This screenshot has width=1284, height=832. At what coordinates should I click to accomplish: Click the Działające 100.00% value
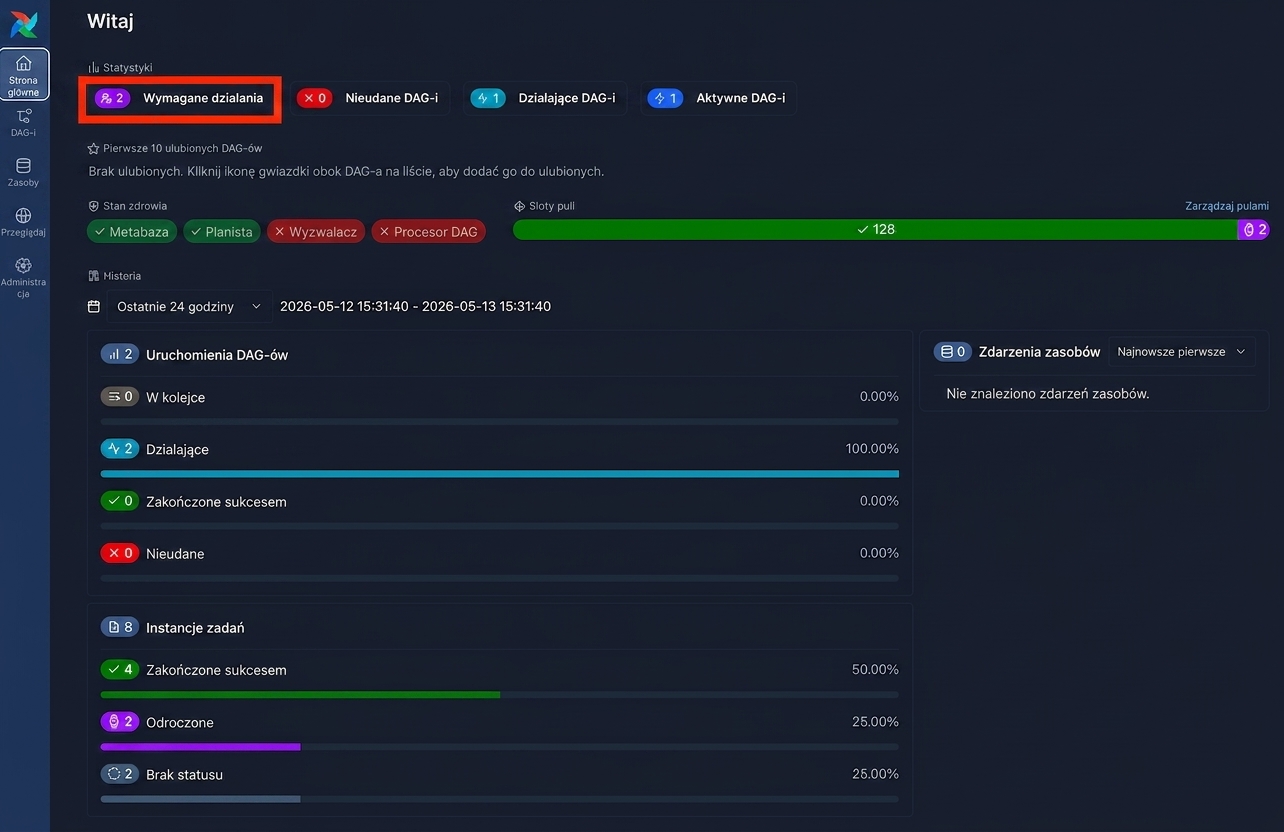click(872, 448)
